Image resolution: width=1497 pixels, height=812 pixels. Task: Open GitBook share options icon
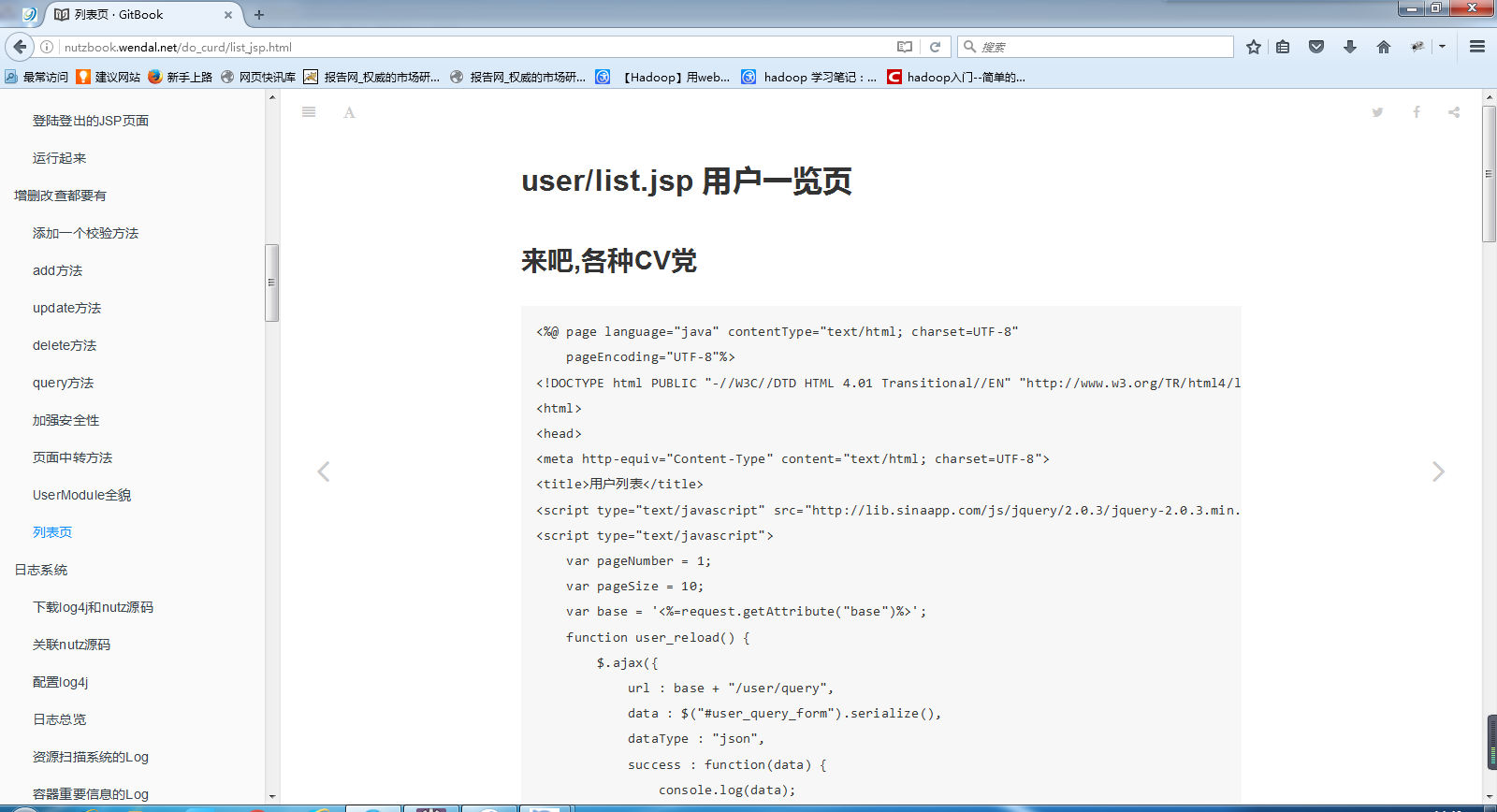pyautogui.click(x=1454, y=112)
